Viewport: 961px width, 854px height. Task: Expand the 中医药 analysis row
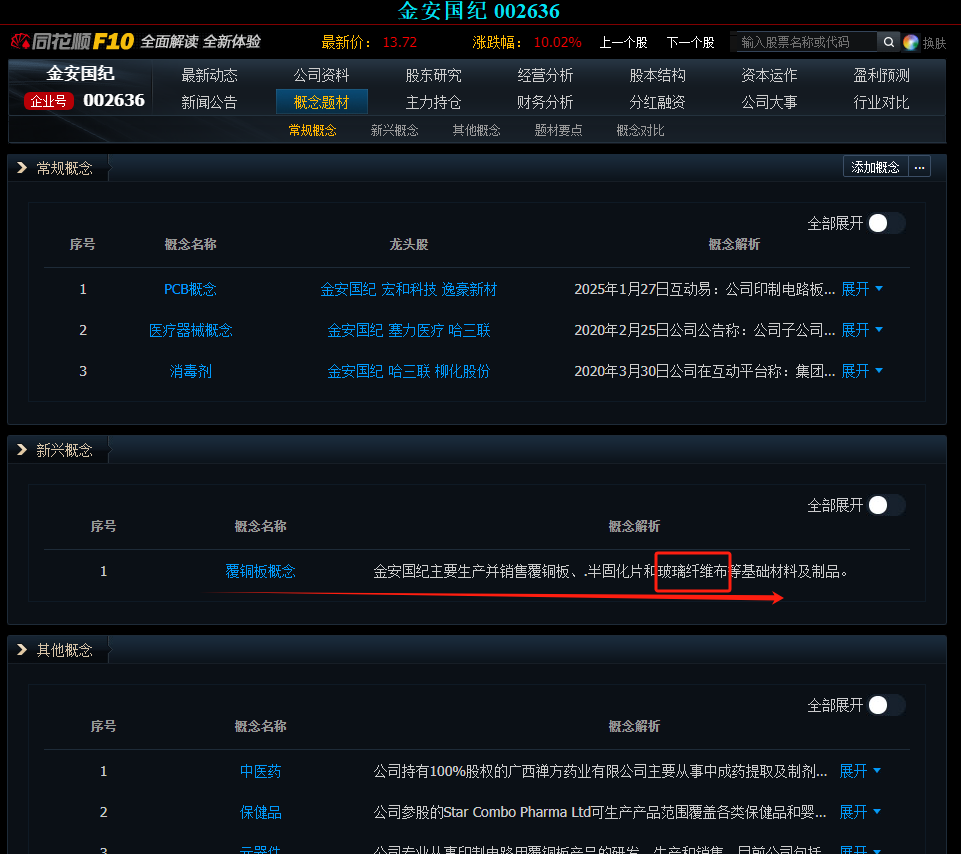[x=860, y=771]
